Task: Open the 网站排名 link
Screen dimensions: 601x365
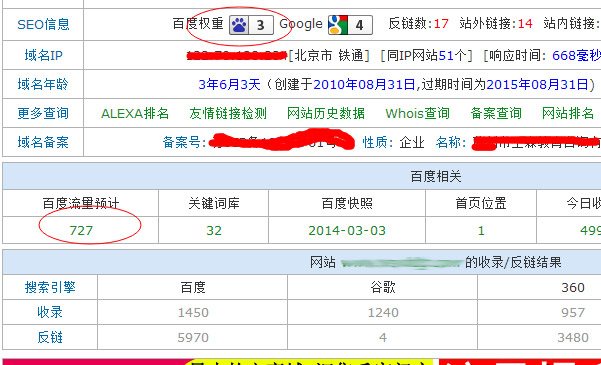Action: click(x=567, y=113)
